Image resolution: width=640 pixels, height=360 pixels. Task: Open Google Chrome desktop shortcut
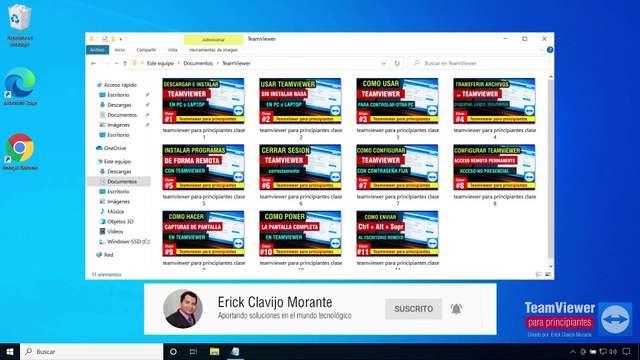(20, 152)
